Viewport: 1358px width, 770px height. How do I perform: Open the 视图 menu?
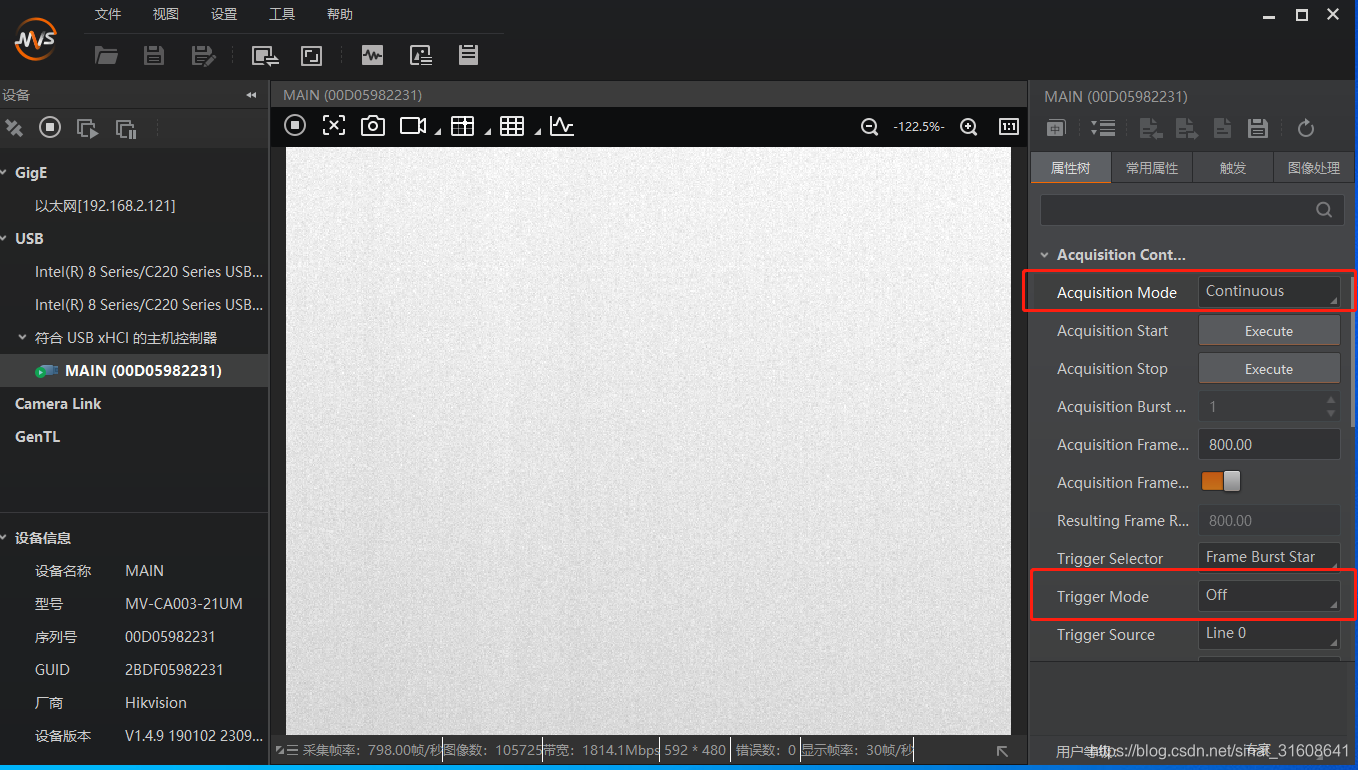coord(166,14)
